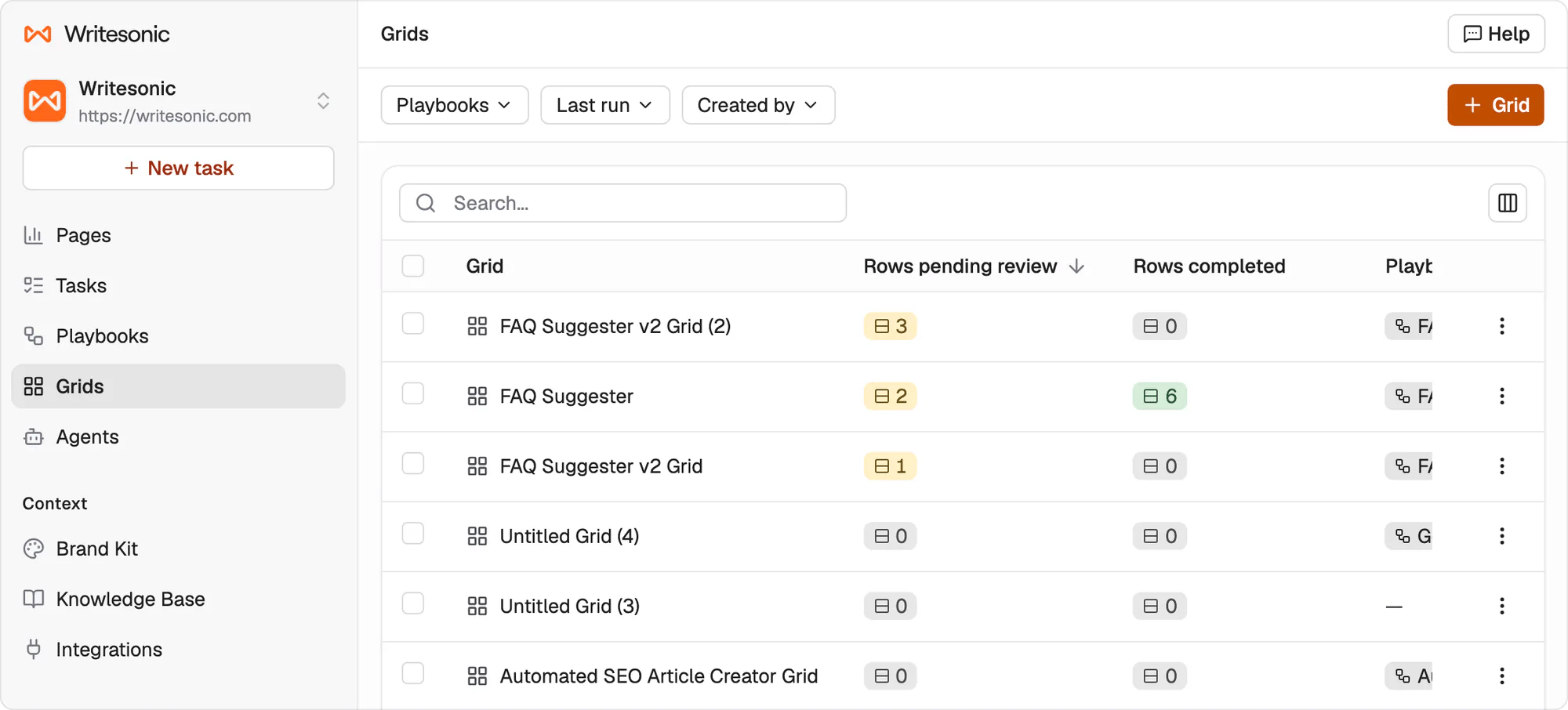Click playbook tag in FAQ Suggester v2 Grid (2) row
Screen dimensions: 1568x710
(x=1409, y=326)
